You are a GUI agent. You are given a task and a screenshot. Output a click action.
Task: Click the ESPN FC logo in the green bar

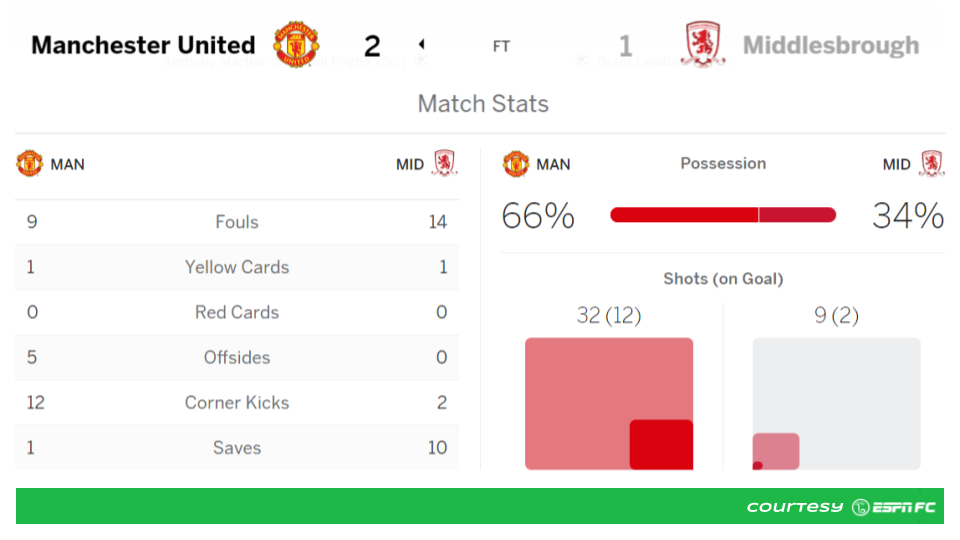894,507
